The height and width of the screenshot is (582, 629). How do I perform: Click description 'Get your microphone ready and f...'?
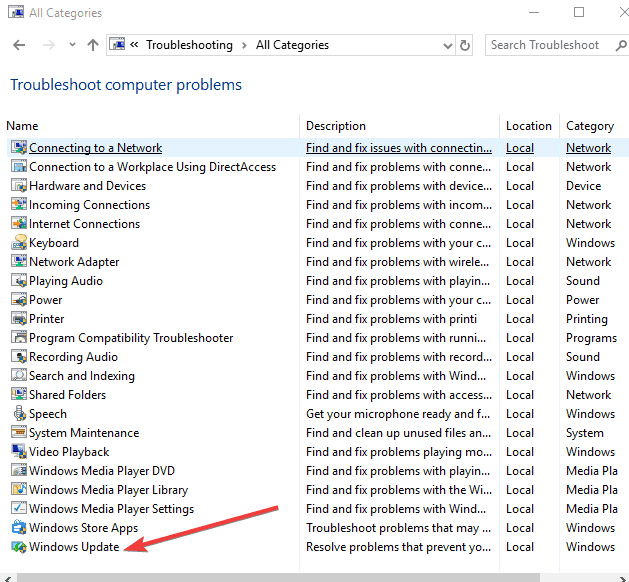[398, 414]
